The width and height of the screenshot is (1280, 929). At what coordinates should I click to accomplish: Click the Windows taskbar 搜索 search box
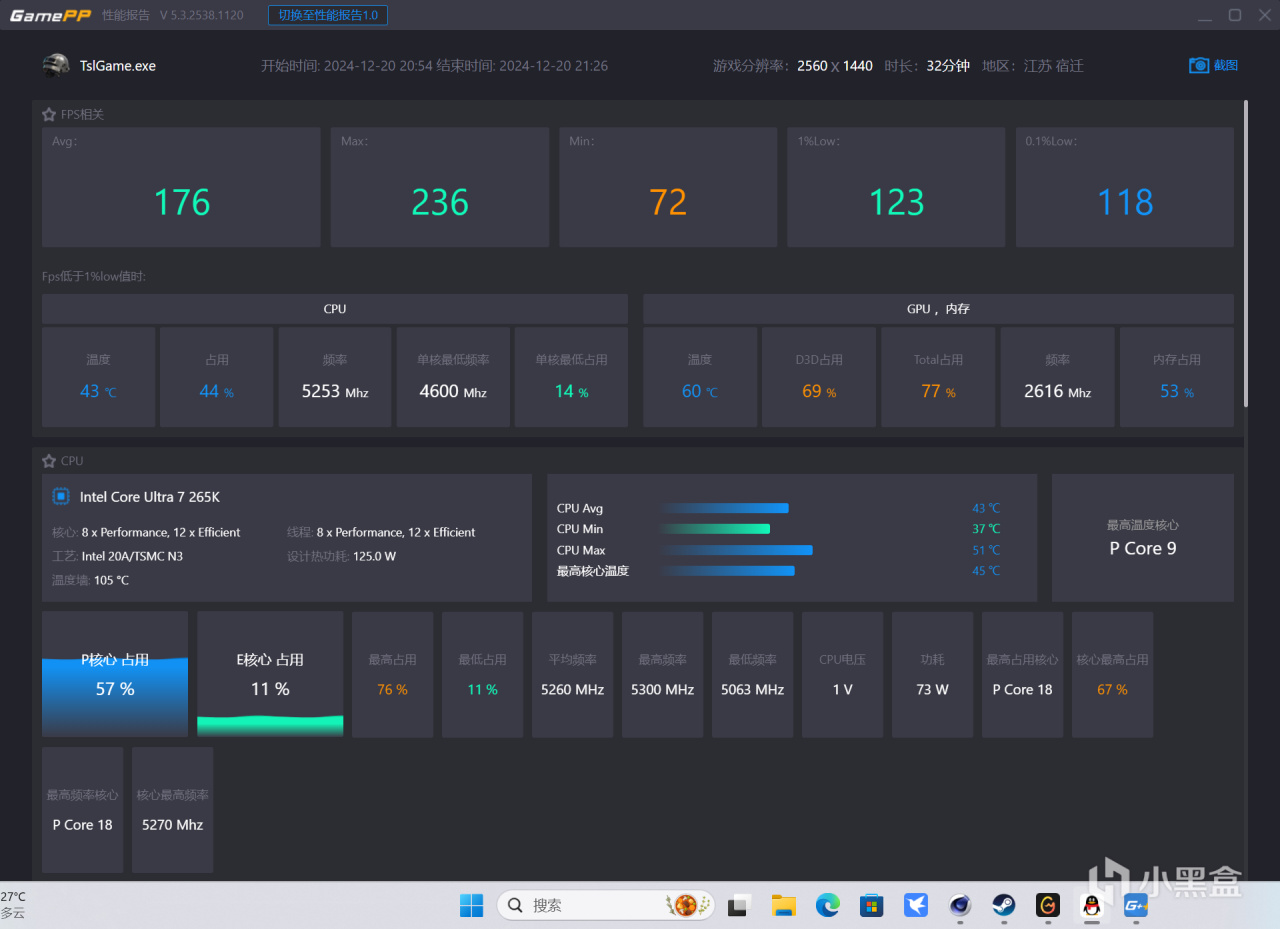point(606,905)
